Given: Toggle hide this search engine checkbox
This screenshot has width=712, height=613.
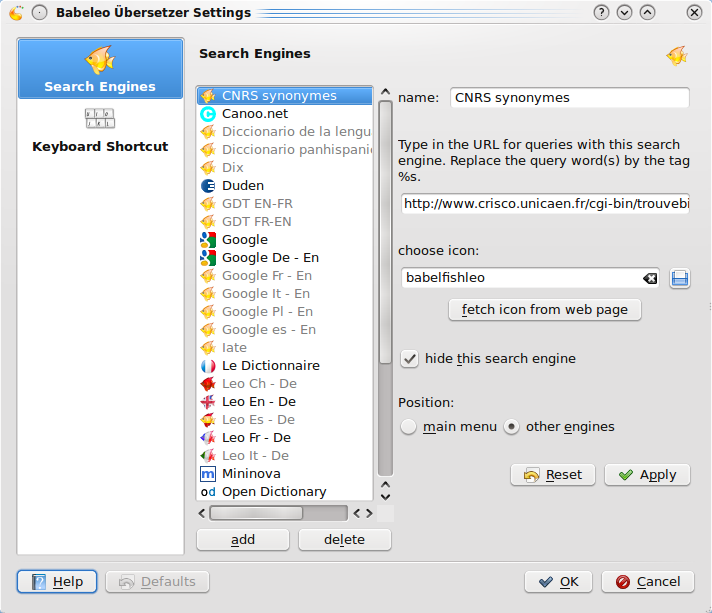Looking at the screenshot, I should 409,359.
